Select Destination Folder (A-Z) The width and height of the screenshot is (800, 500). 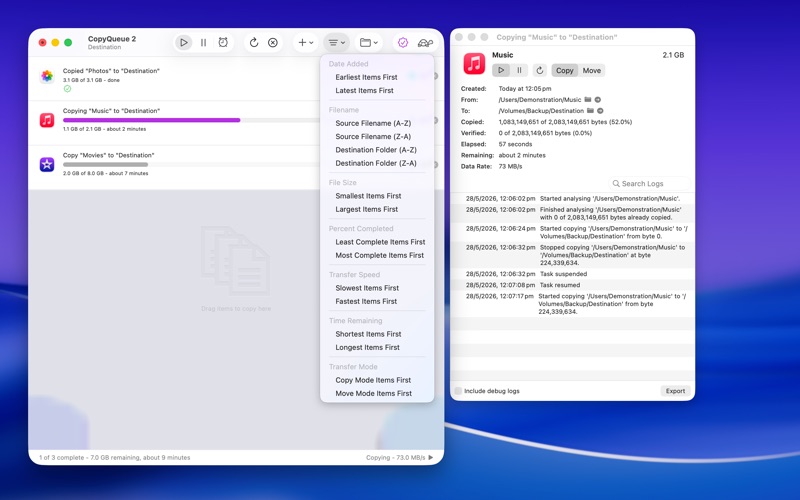tap(377, 149)
